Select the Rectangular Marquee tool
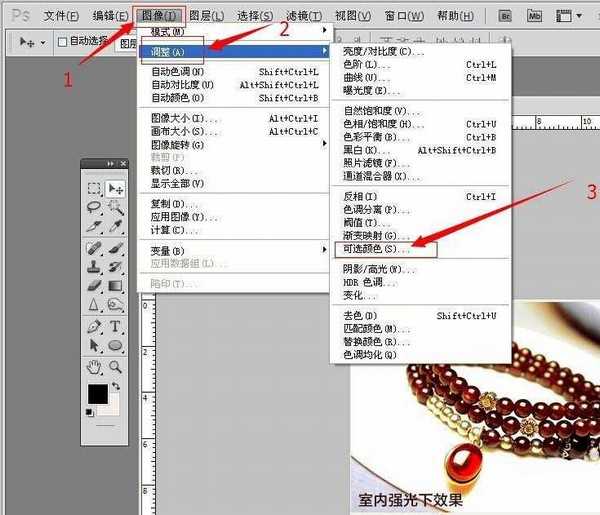 [x=94, y=188]
